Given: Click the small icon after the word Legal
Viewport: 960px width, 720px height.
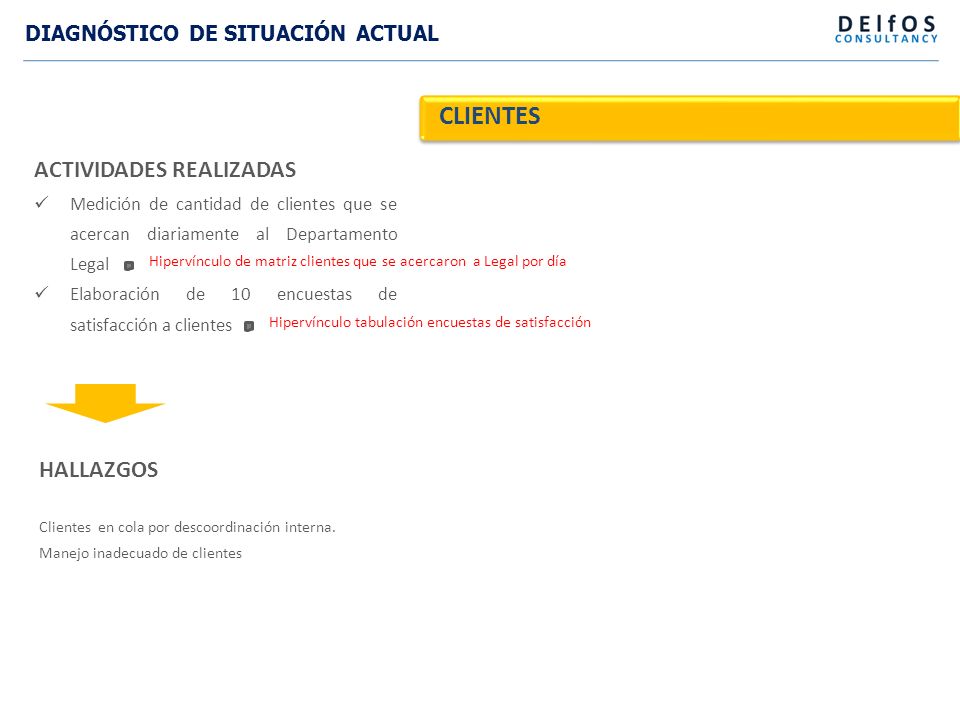Looking at the screenshot, I should click(x=129, y=266).
